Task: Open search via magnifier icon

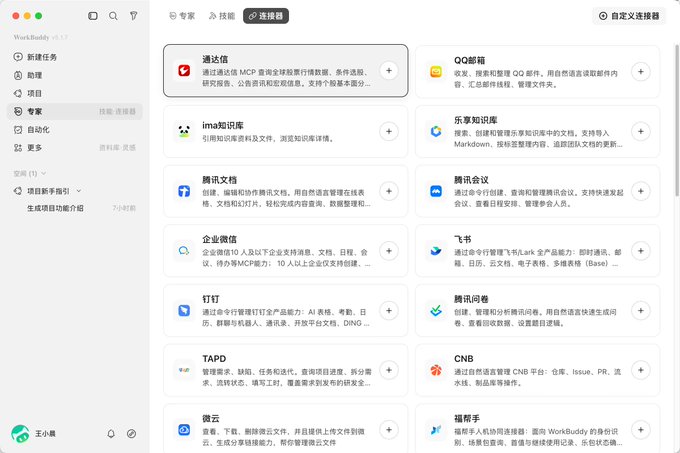Action: [x=113, y=16]
